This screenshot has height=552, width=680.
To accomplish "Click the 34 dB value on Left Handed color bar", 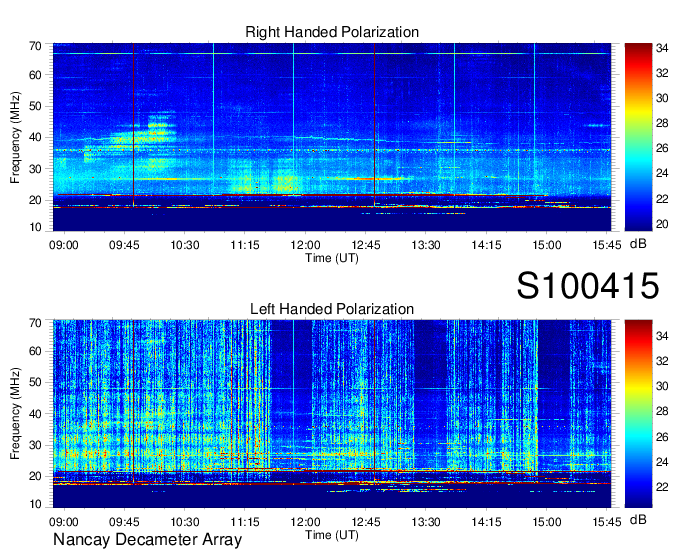I will coord(662,336).
